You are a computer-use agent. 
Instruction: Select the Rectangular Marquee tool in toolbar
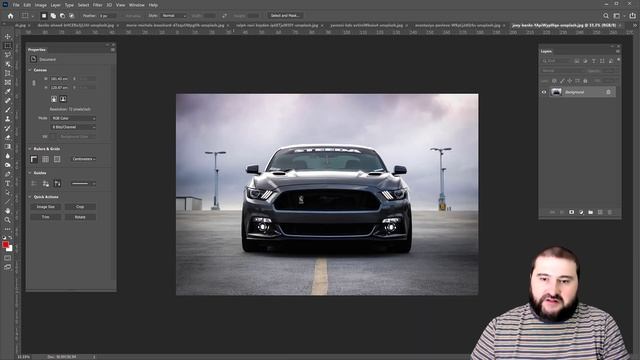7,46
